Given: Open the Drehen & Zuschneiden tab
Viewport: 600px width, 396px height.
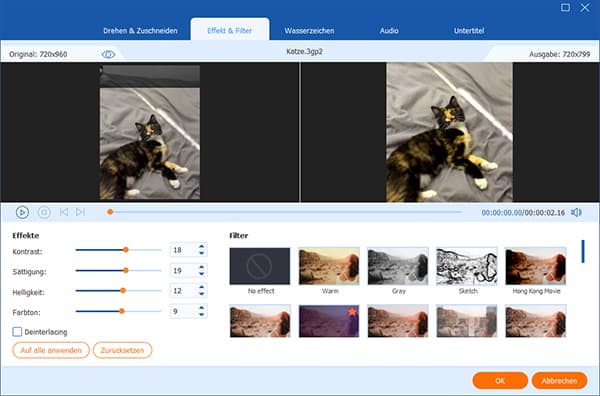Looking at the screenshot, I should tap(140, 31).
